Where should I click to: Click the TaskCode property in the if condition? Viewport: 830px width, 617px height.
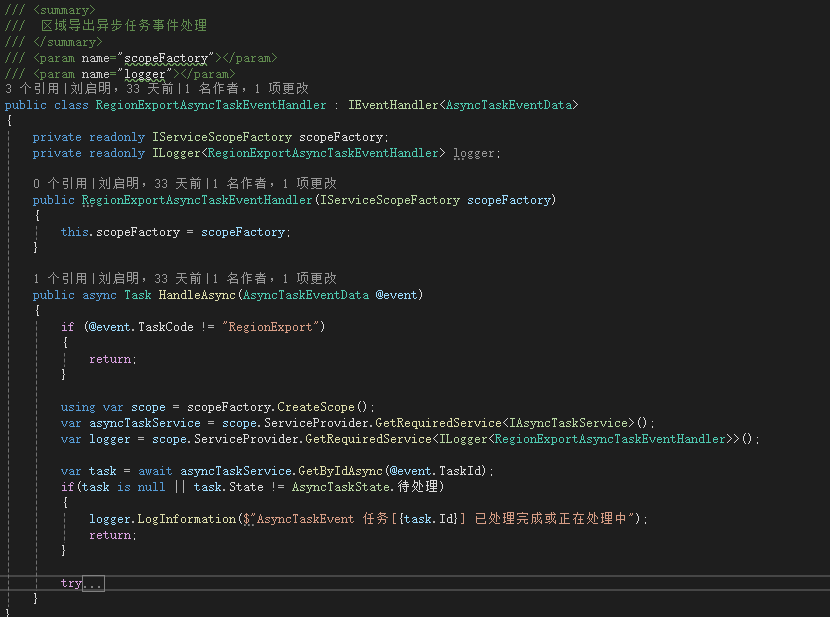(x=166, y=327)
